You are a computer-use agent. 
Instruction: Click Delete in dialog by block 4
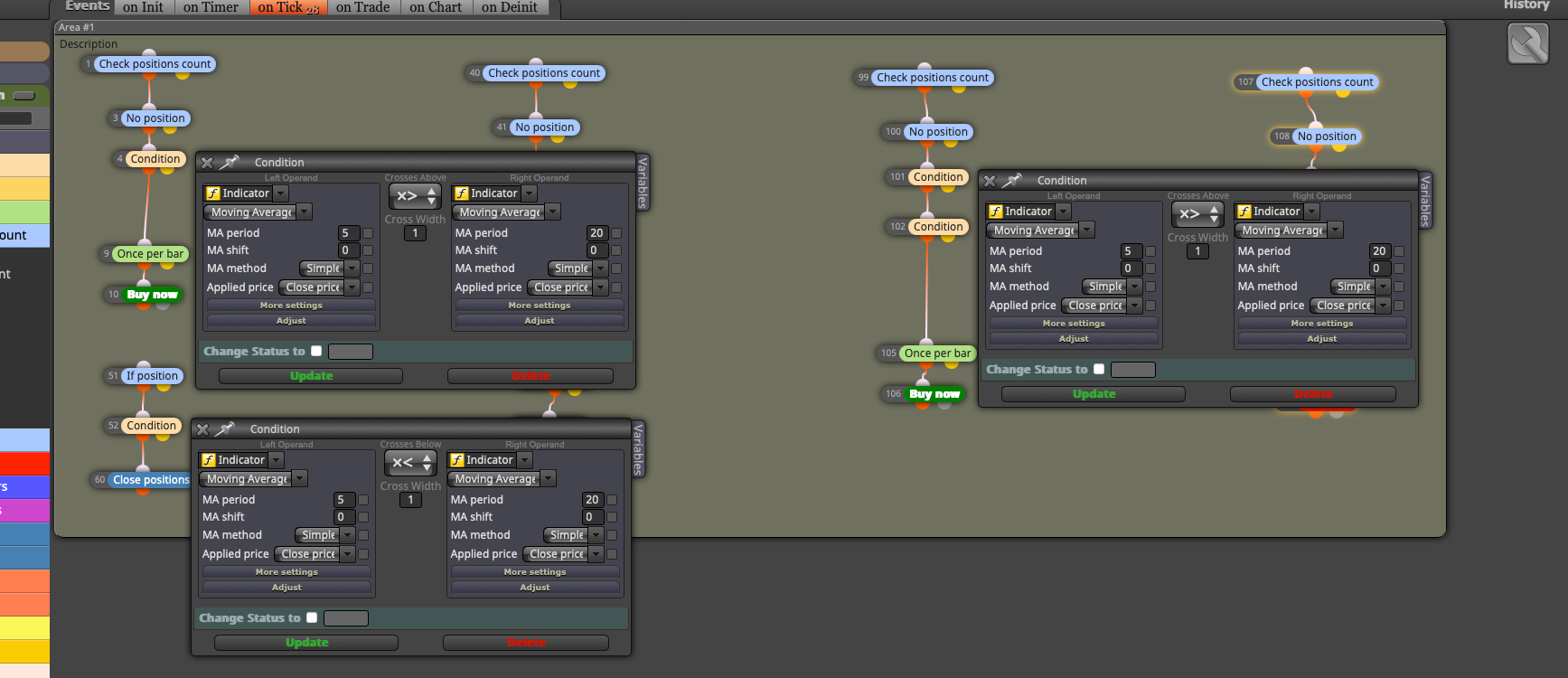(x=530, y=376)
